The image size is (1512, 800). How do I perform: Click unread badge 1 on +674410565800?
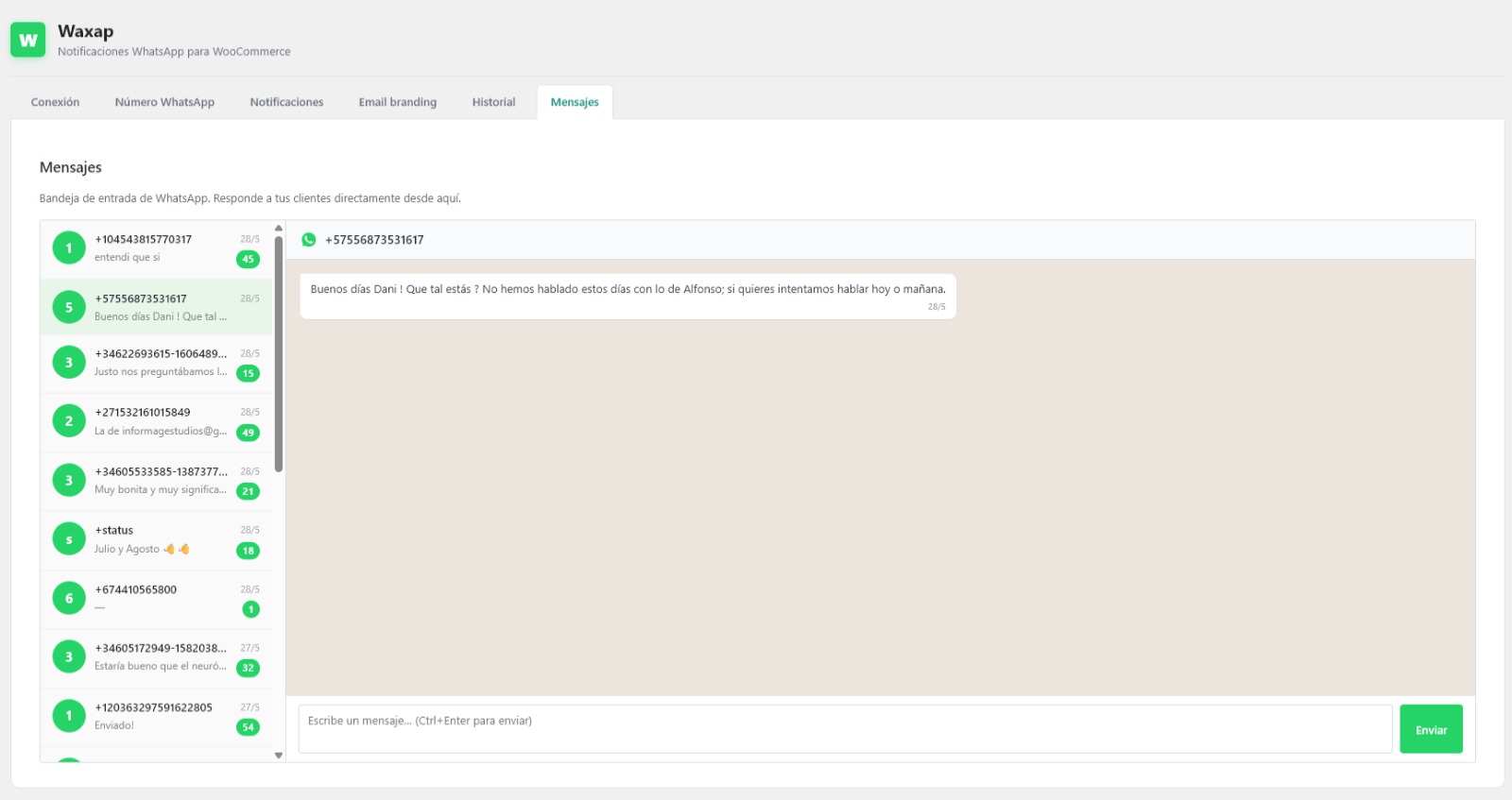[x=250, y=609]
